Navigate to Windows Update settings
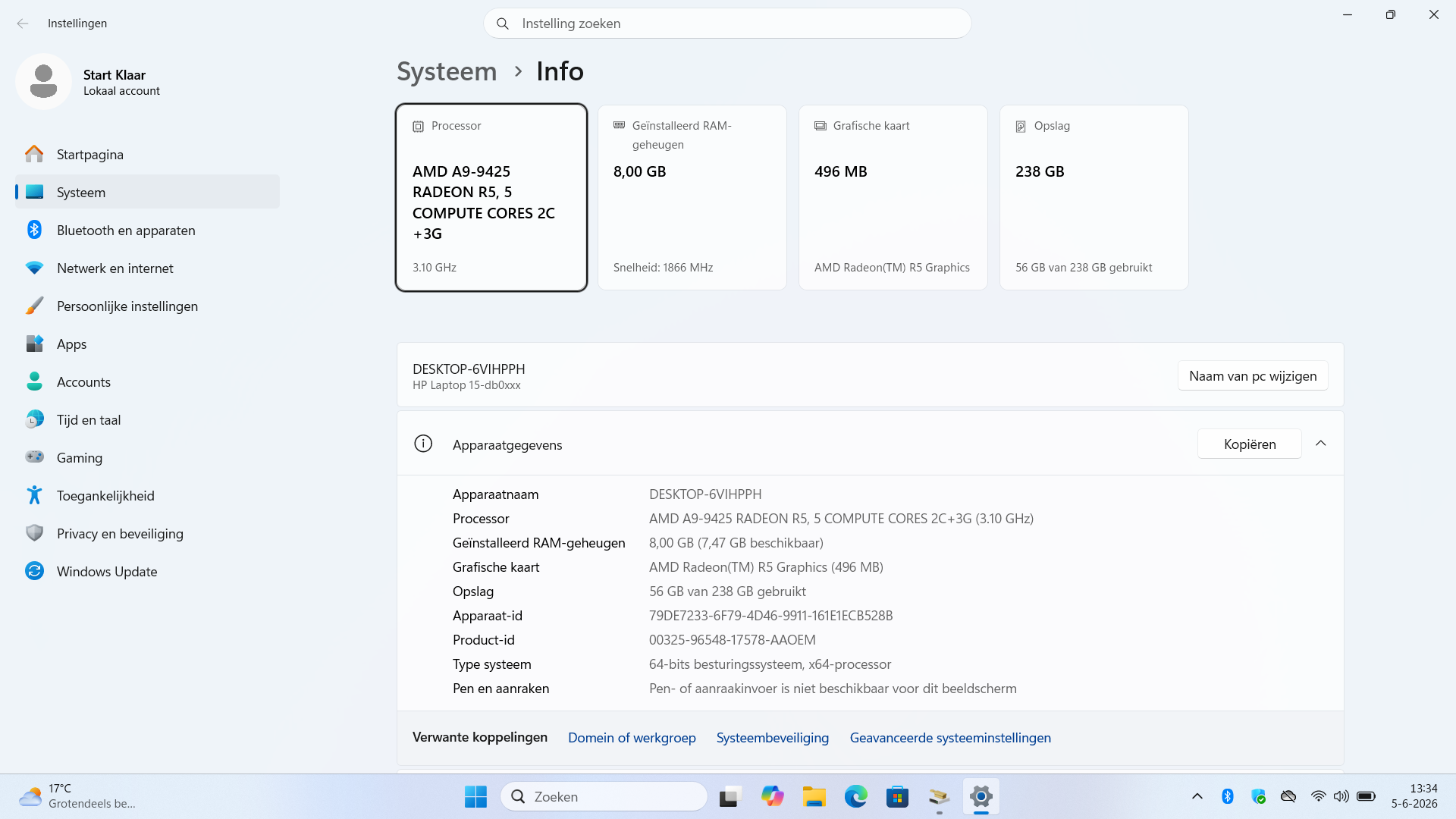 click(147, 571)
